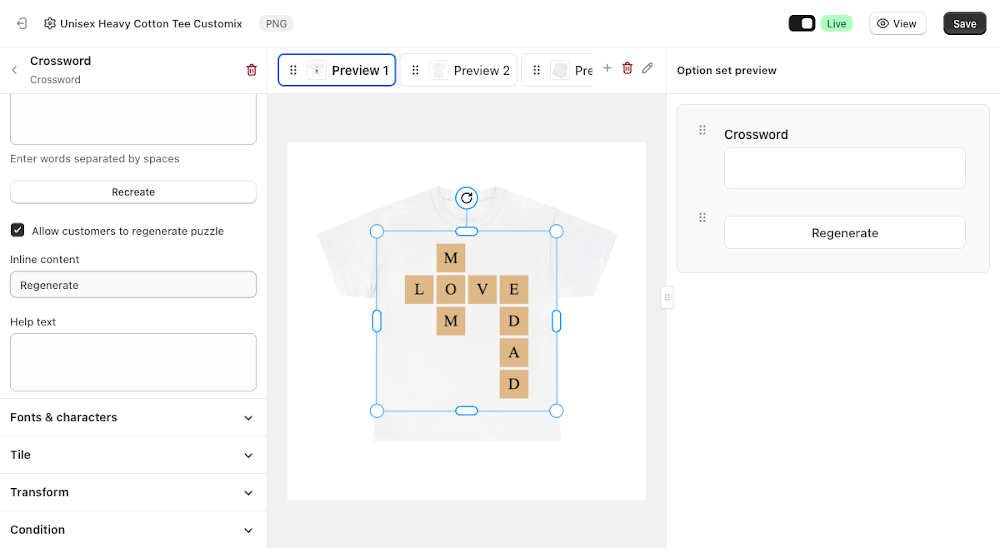Click the letter A tile on shirt
The image size is (1000, 548).
pyautogui.click(x=514, y=352)
